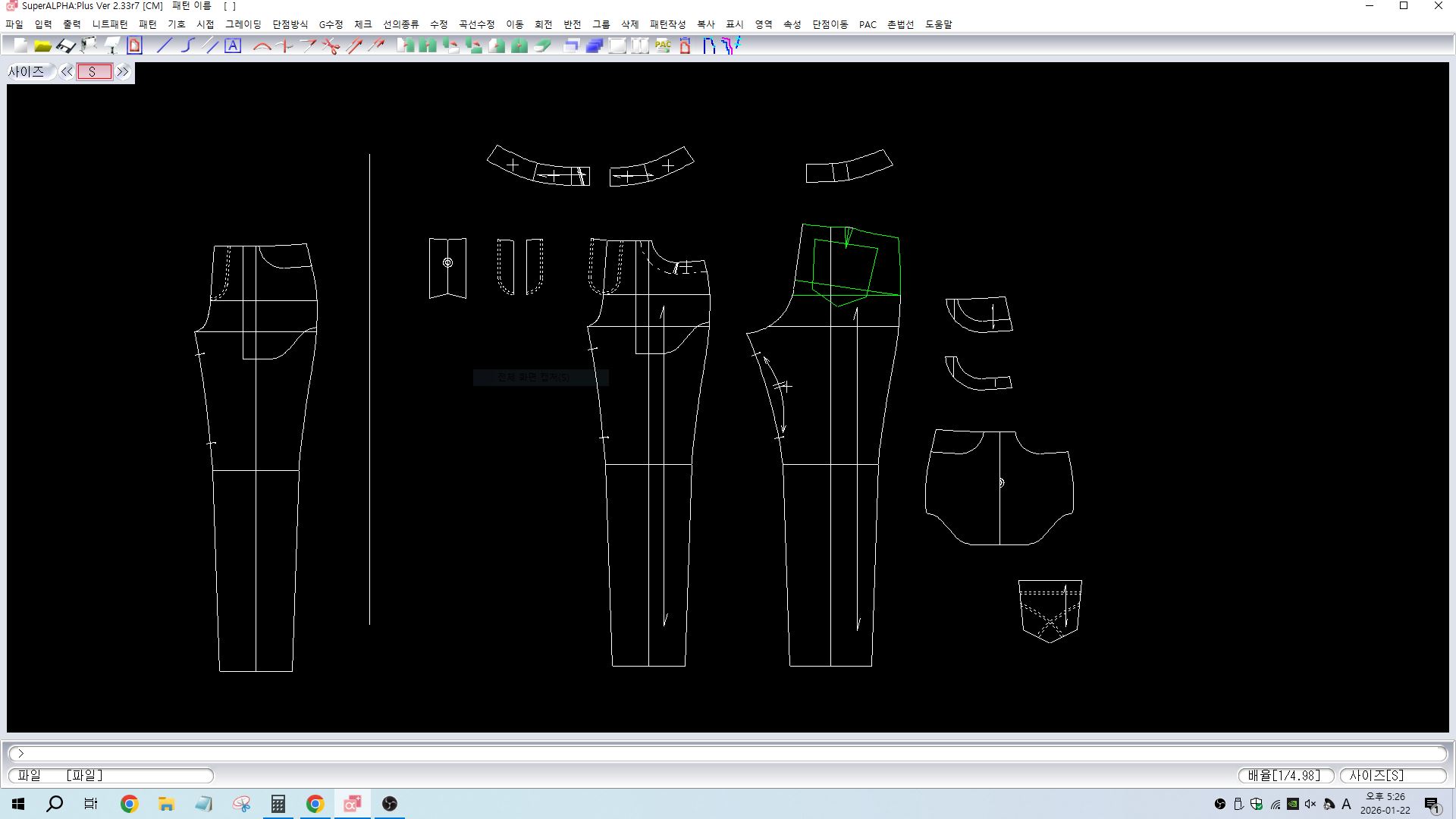Click the PAC toolbar icon
The image size is (1456, 819).
point(663,46)
